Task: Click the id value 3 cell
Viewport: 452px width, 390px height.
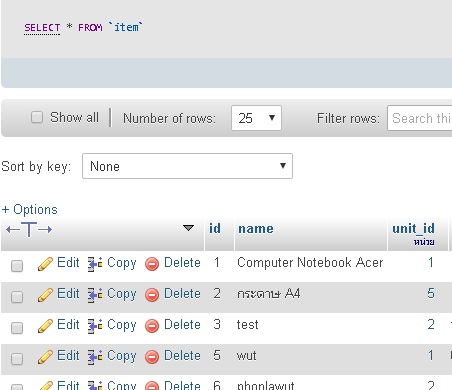Action: coord(217,325)
